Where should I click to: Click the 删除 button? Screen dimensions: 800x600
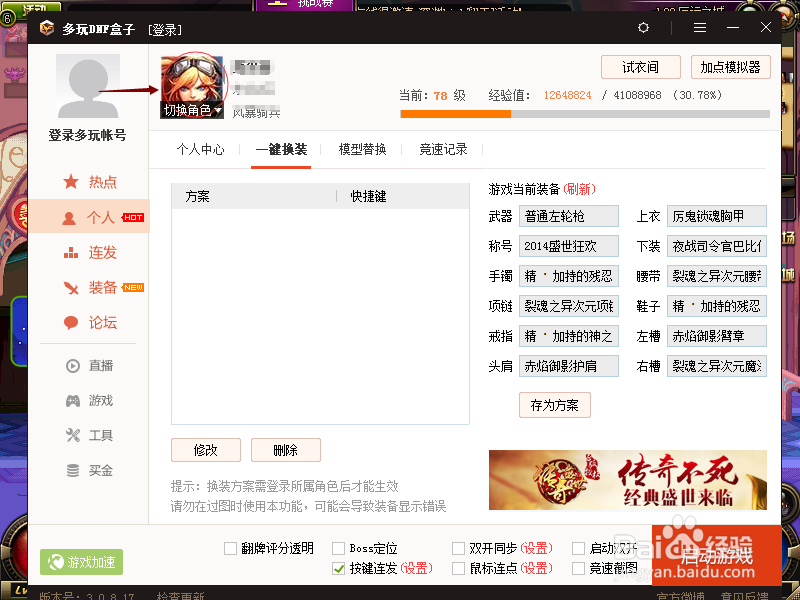click(x=286, y=450)
